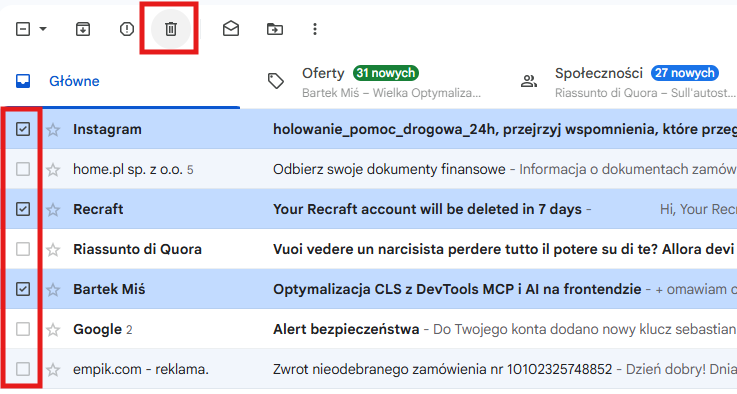Image resolution: width=737 pixels, height=394 pixels.
Task: Check the Riassunto di Quora email checkbox
Action: pos(23,249)
